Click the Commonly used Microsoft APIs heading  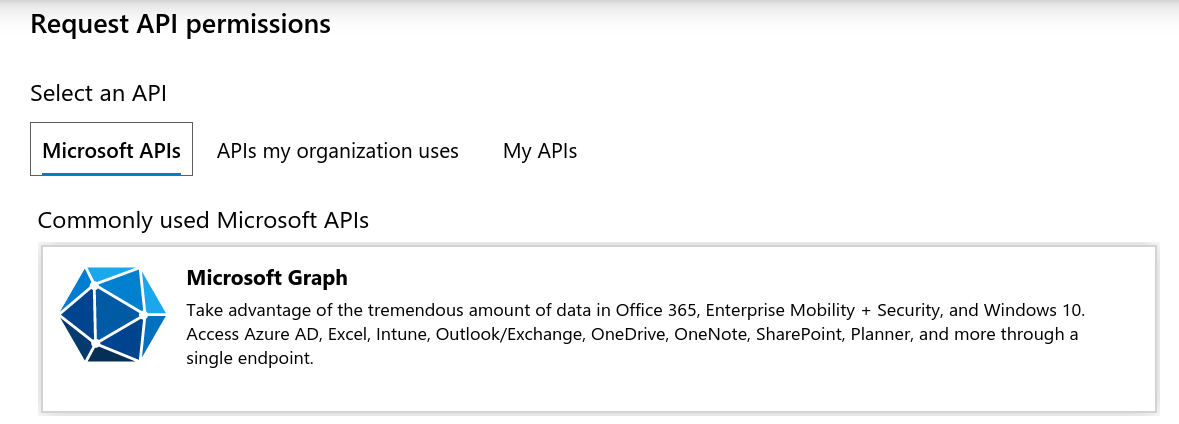click(x=203, y=220)
